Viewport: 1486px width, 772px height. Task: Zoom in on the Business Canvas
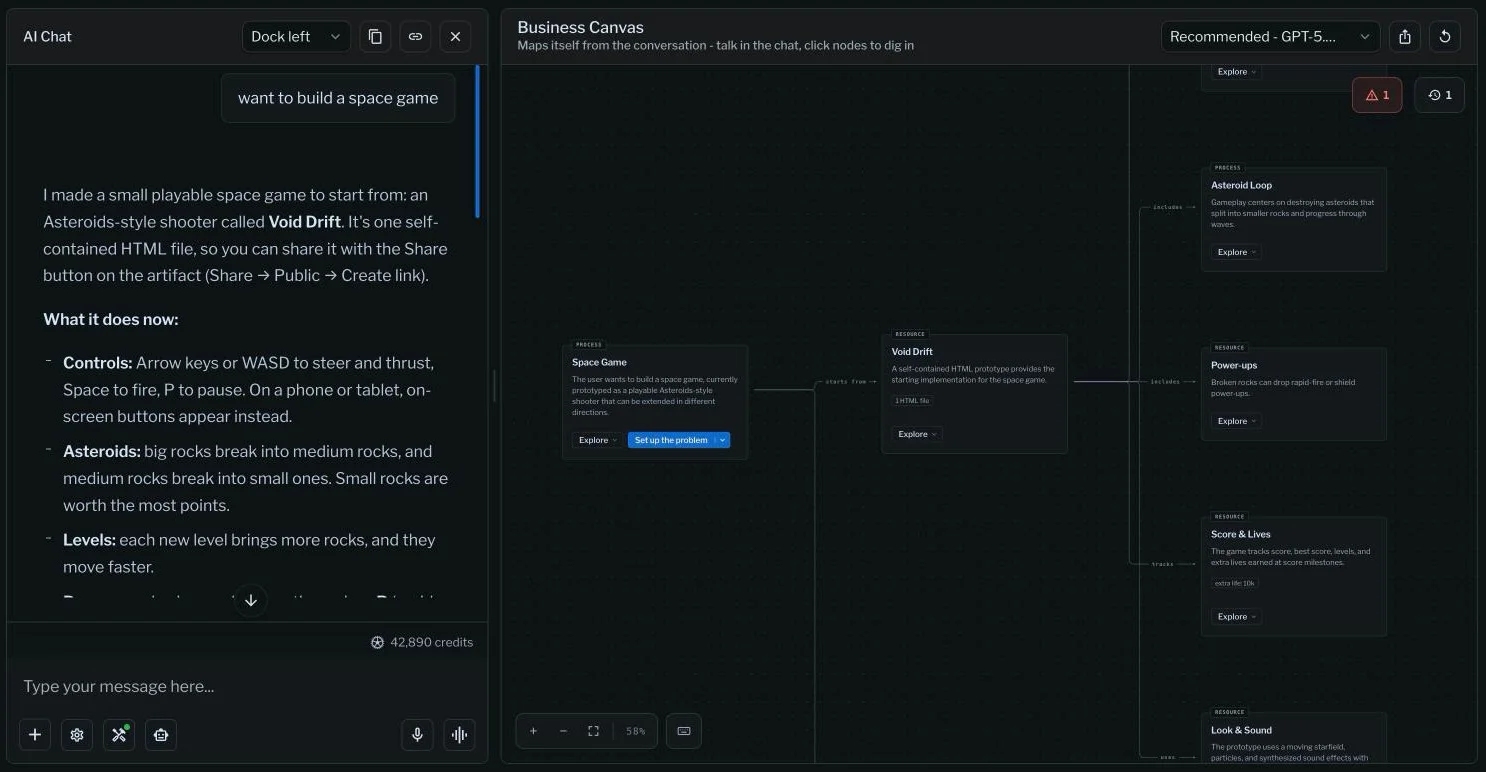click(x=533, y=731)
